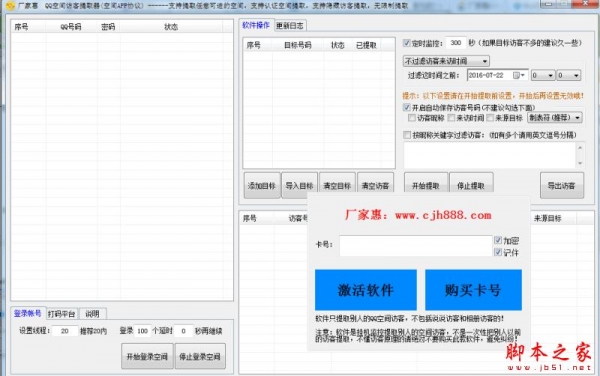Click the 延时 seconds field showing 0

(183, 331)
